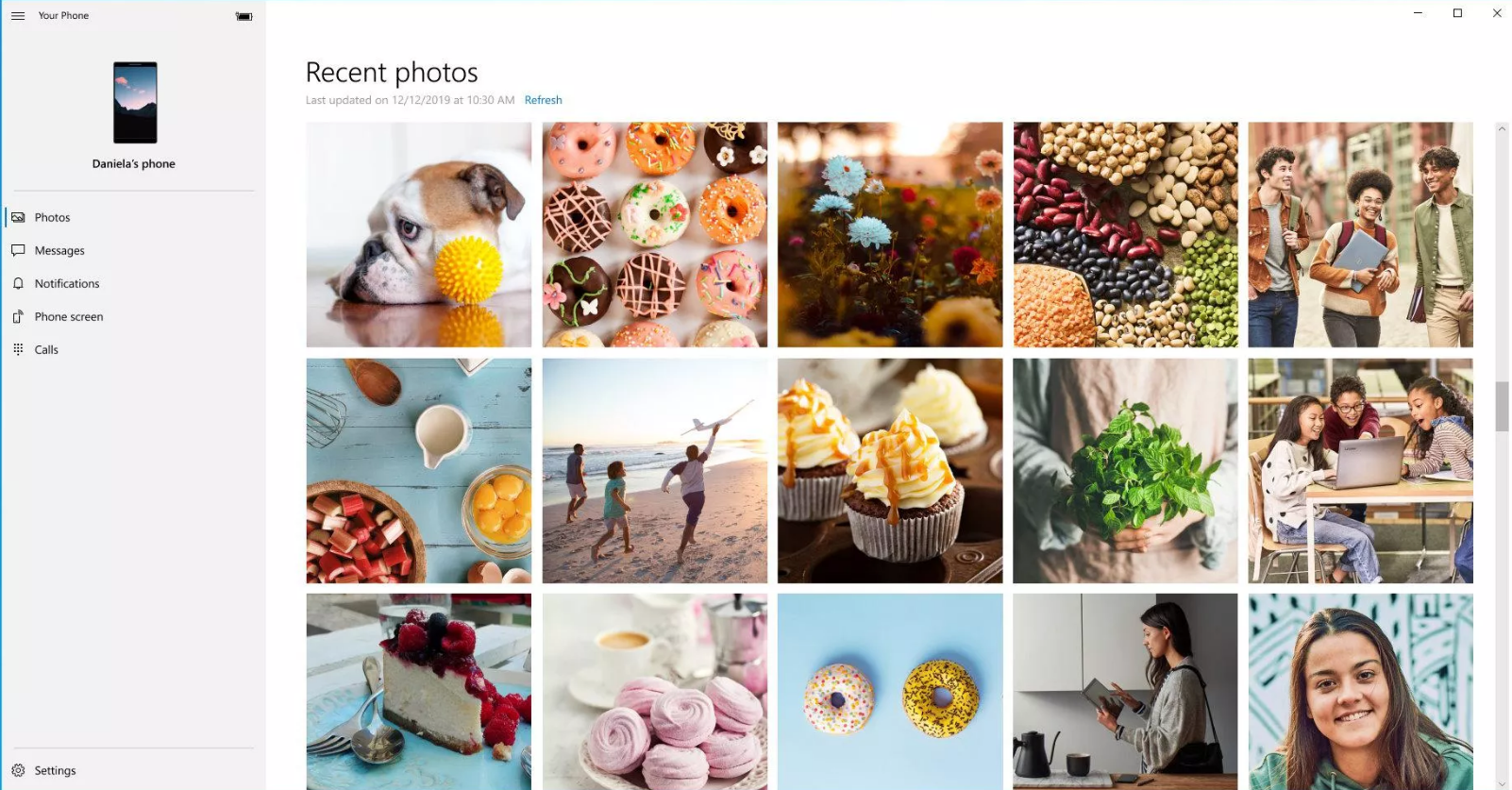Open the cupcakes with caramel drizzle photo
The height and width of the screenshot is (790, 1512).
(890, 470)
